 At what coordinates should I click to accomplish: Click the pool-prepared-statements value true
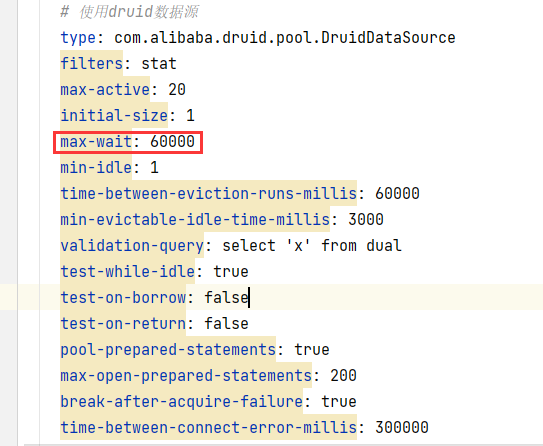[312, 349]
